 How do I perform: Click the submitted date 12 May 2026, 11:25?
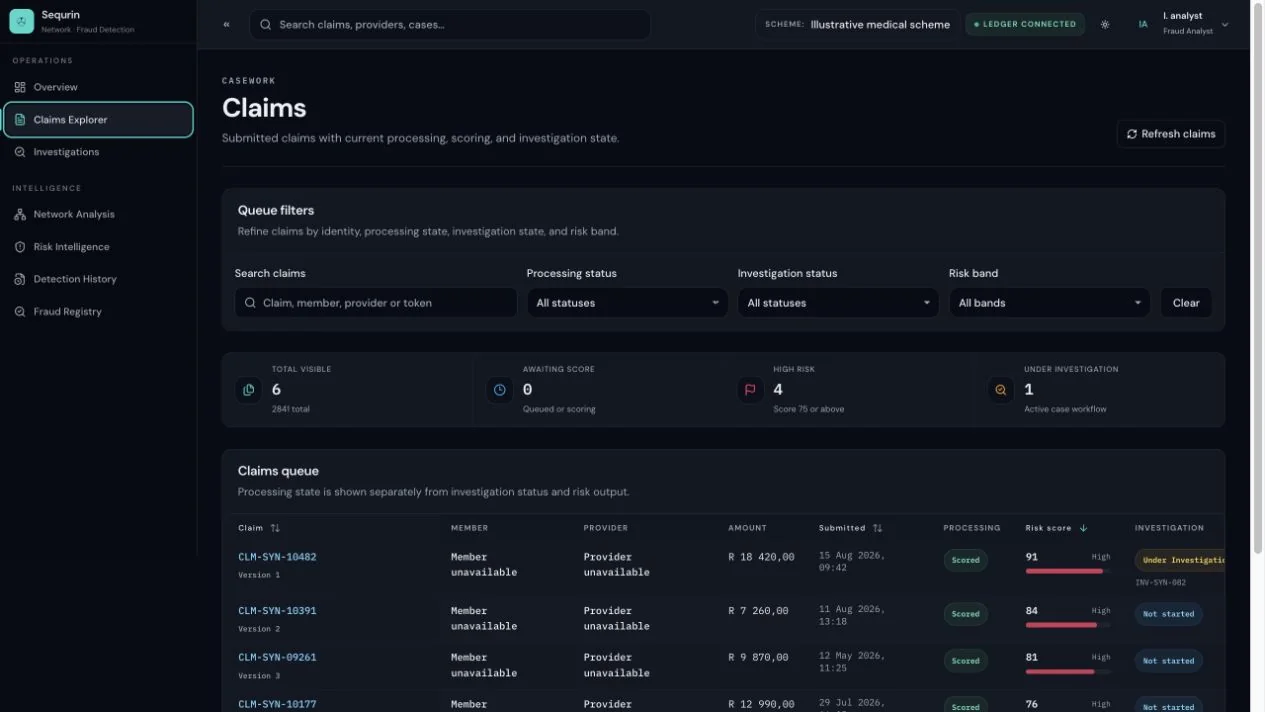852,662
